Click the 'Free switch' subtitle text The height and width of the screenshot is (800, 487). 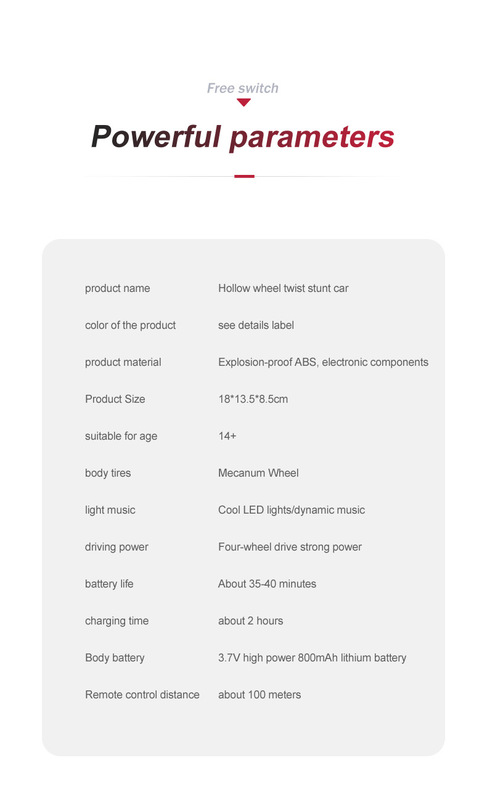coord(243,88)
